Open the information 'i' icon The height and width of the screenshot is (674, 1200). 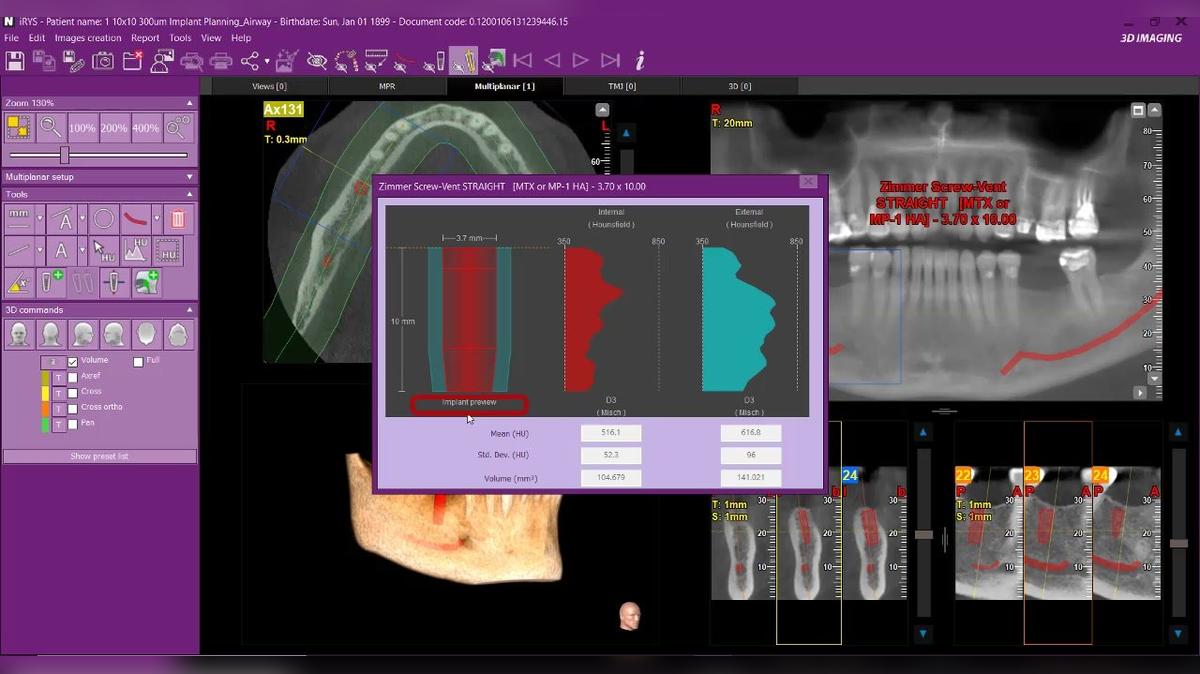tap(639, 61)
